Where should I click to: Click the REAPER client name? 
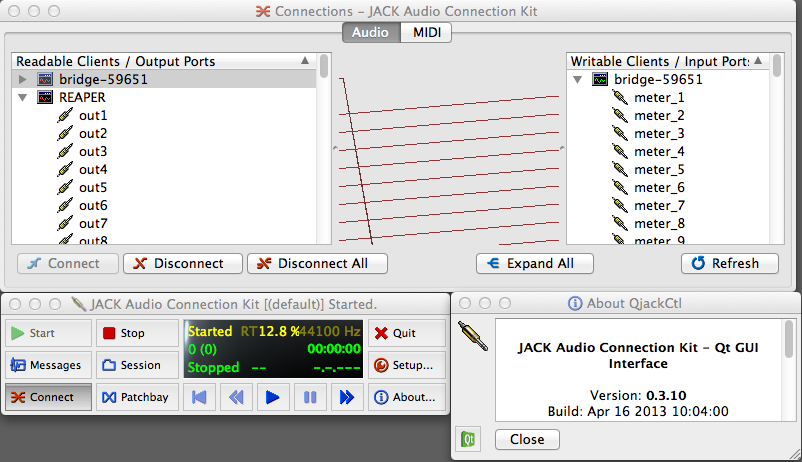[x=82, y=97]
